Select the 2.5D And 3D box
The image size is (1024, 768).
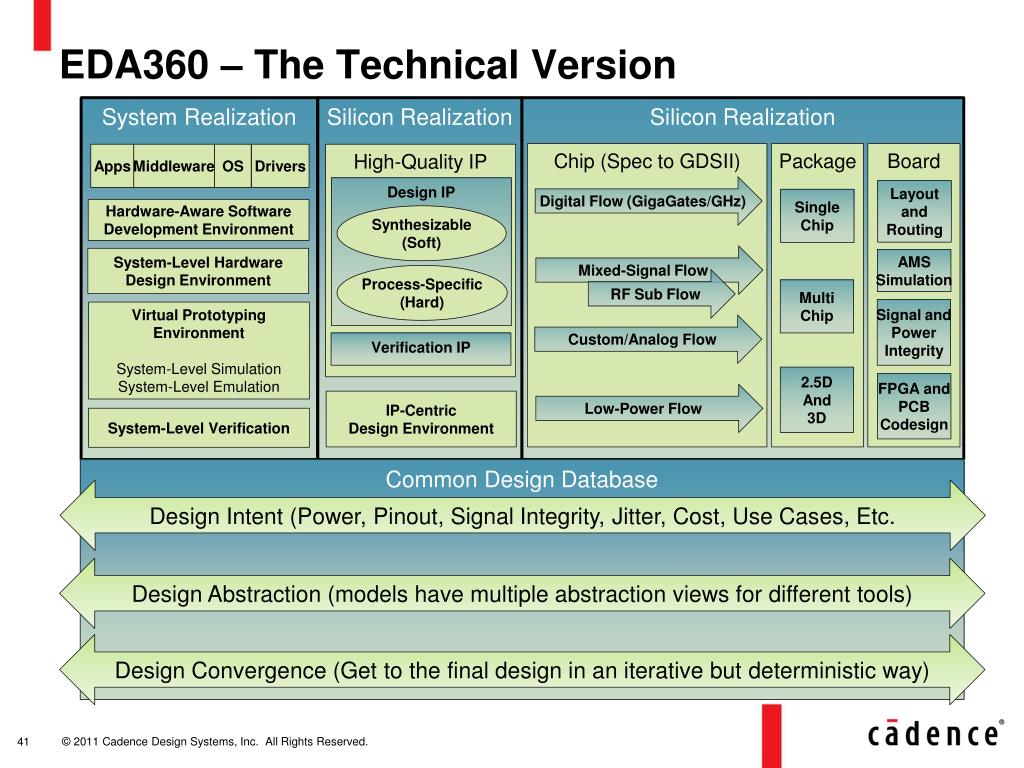(x=817, y=400)
